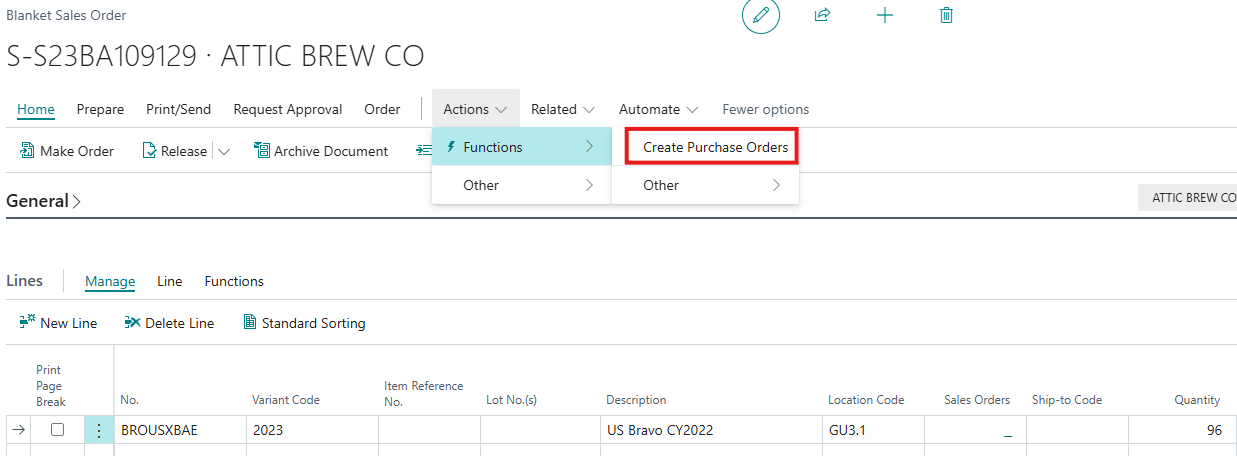
Task: Click the Print Page Break column header
Action: 51,386
